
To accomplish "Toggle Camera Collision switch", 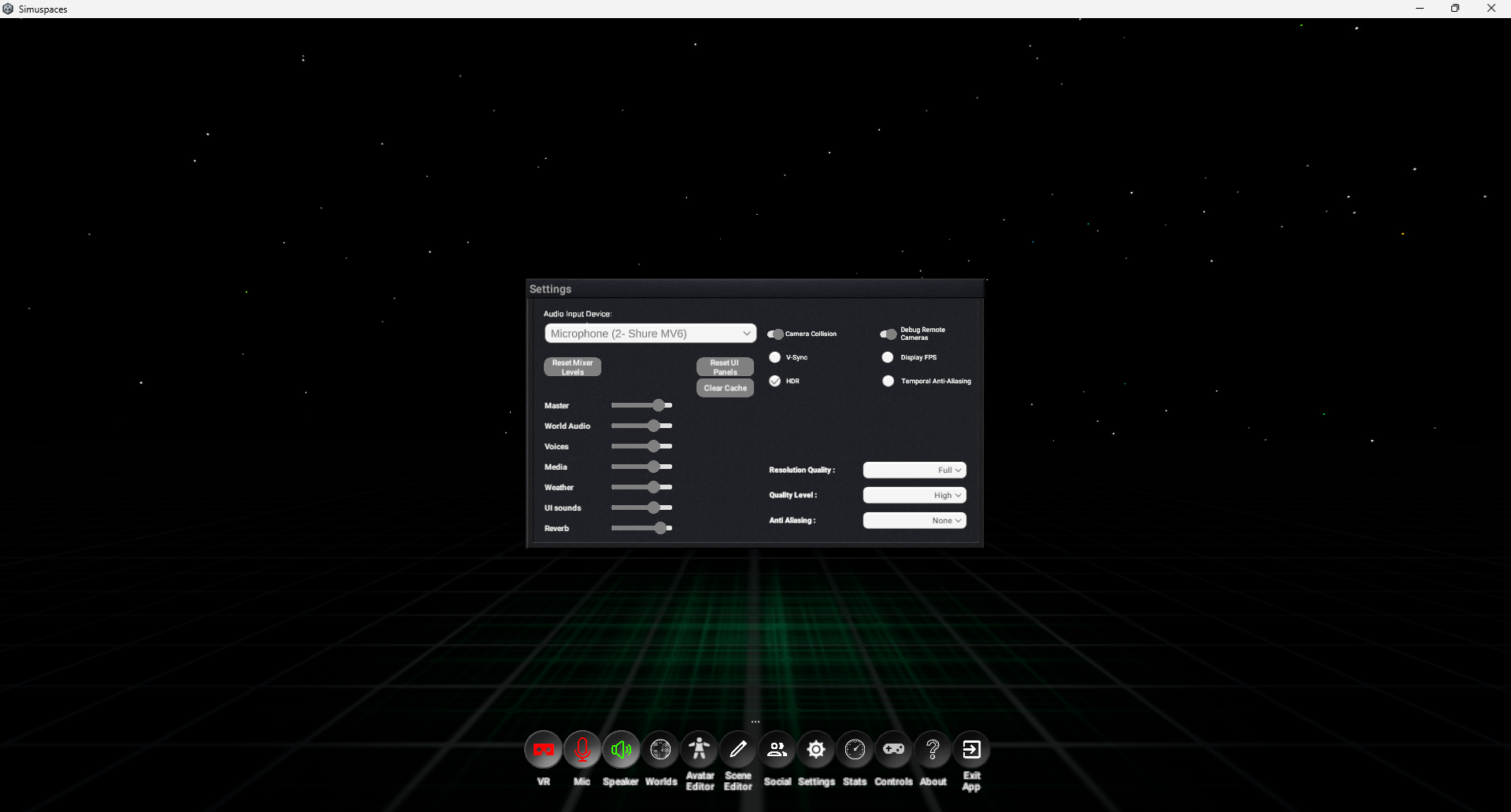I will 775,334.
